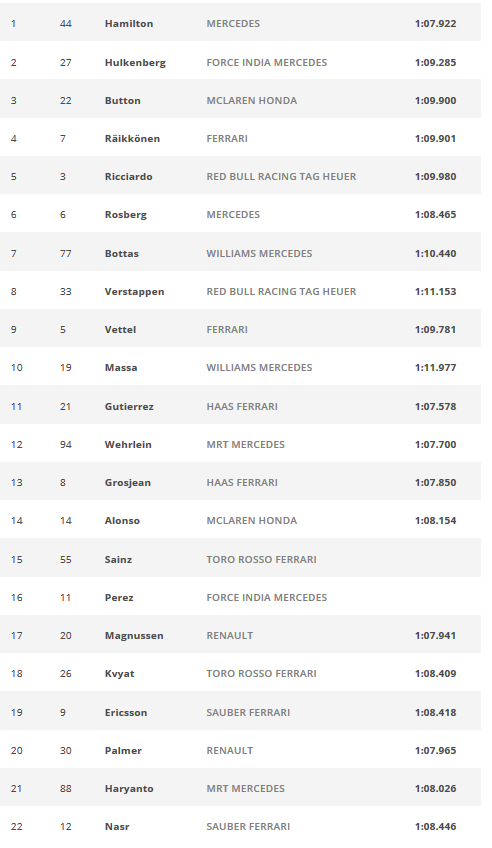Select Ricciardo's RED BULL RACING TAG HEUER team

point(281,177)
